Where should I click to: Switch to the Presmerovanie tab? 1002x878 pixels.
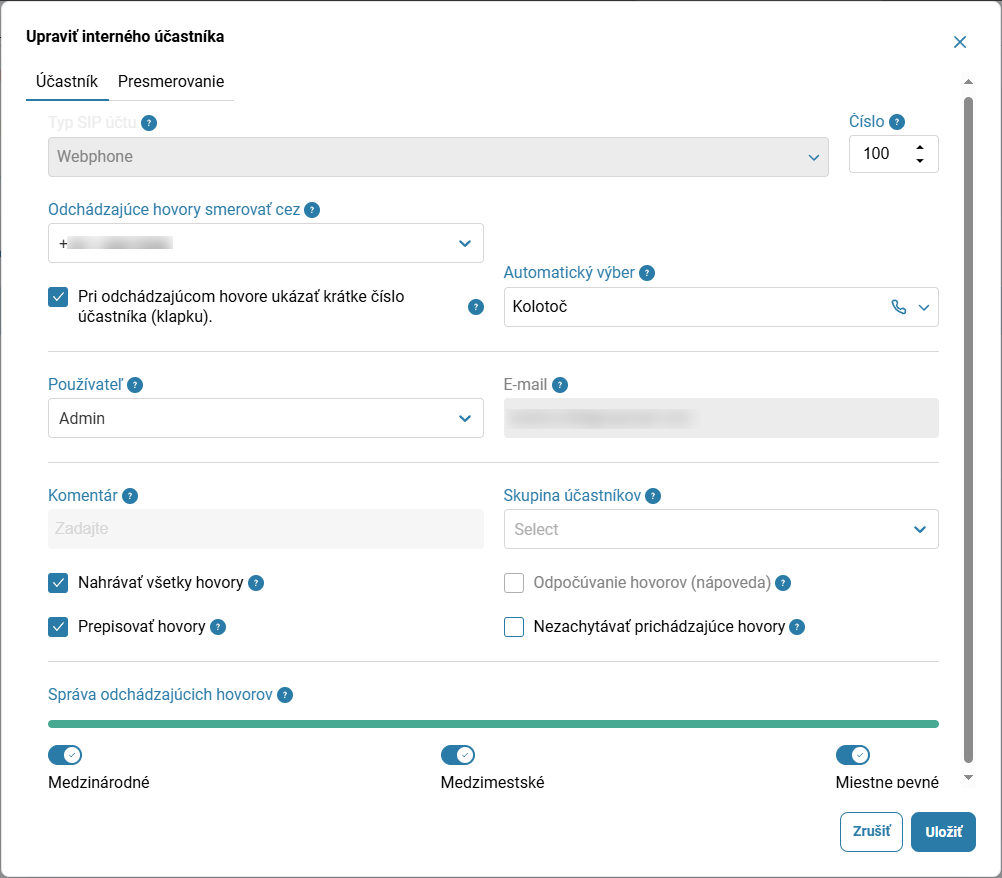pyautogui.click(x=171, y=82)
